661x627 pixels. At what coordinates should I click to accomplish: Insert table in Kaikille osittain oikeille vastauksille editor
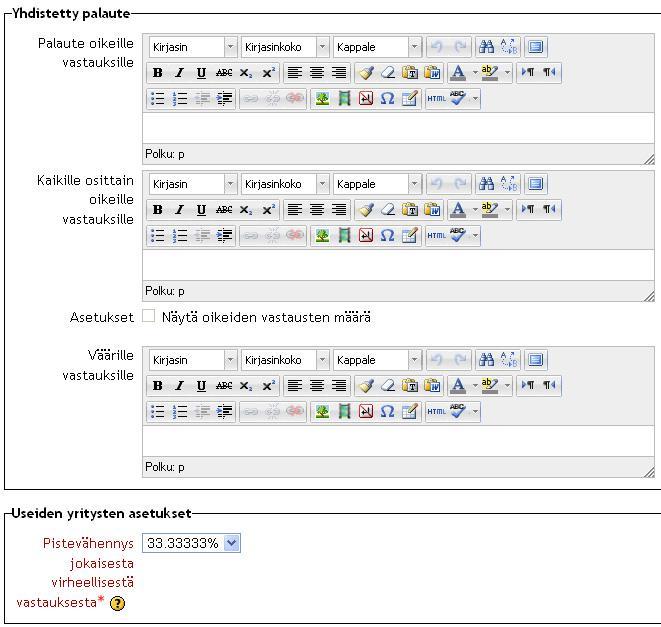click(x=409, y=236)
